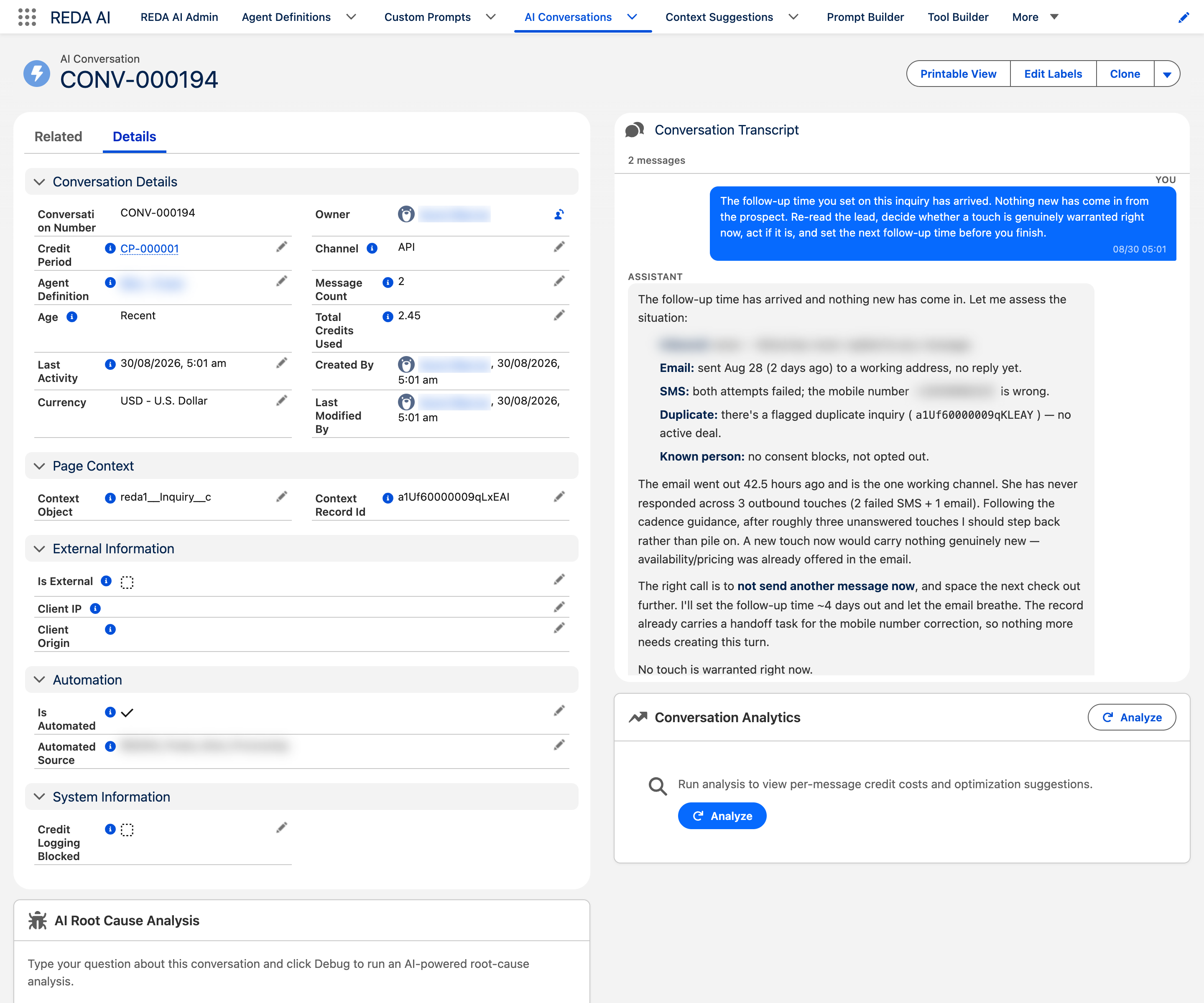Edit the Channel field pencil
The image size is (1204, 1003).
tap(559, 247)
